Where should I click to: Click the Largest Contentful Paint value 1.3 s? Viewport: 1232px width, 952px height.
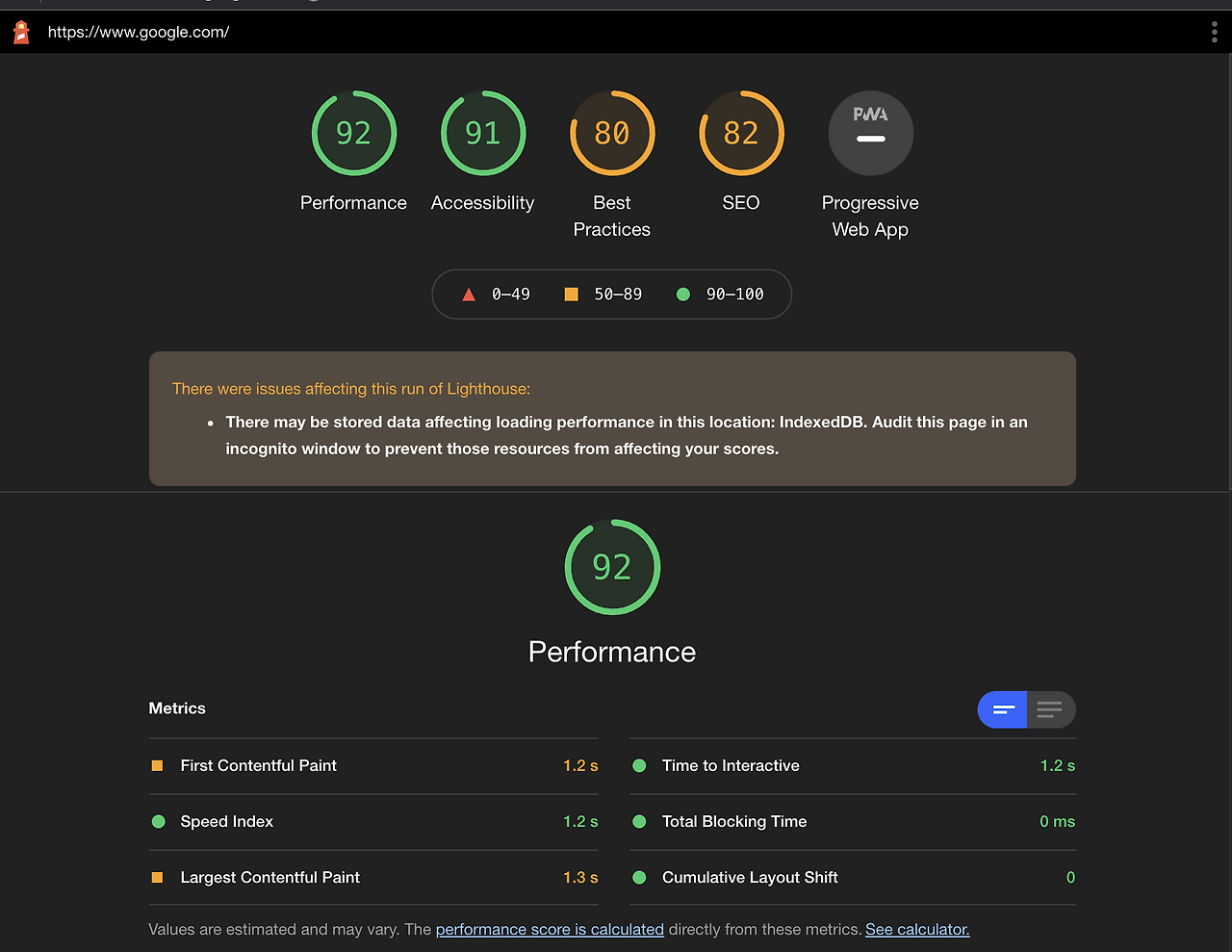tap(580, 878)
